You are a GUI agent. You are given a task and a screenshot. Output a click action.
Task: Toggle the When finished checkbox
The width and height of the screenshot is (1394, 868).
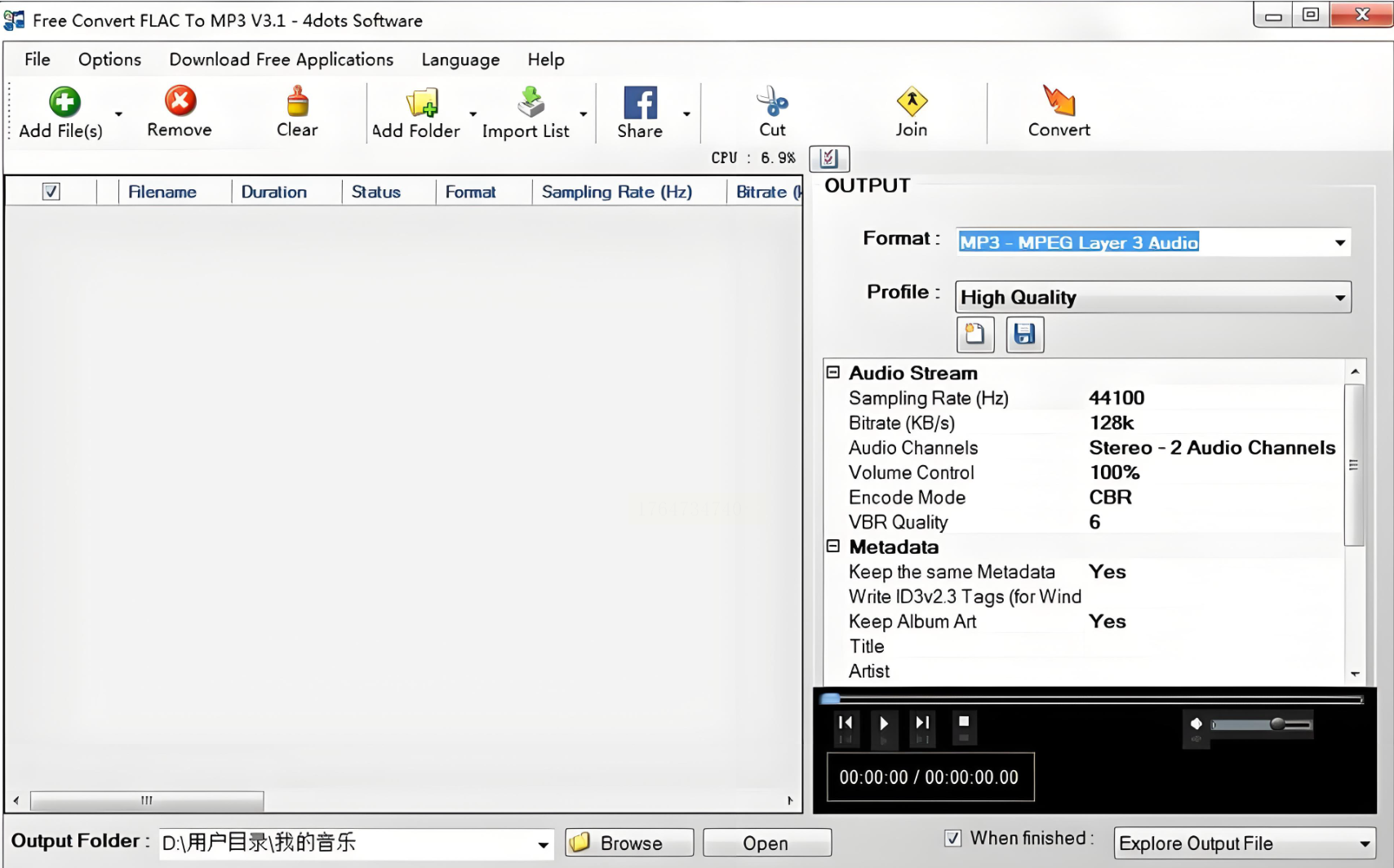[x=952, y=838]
